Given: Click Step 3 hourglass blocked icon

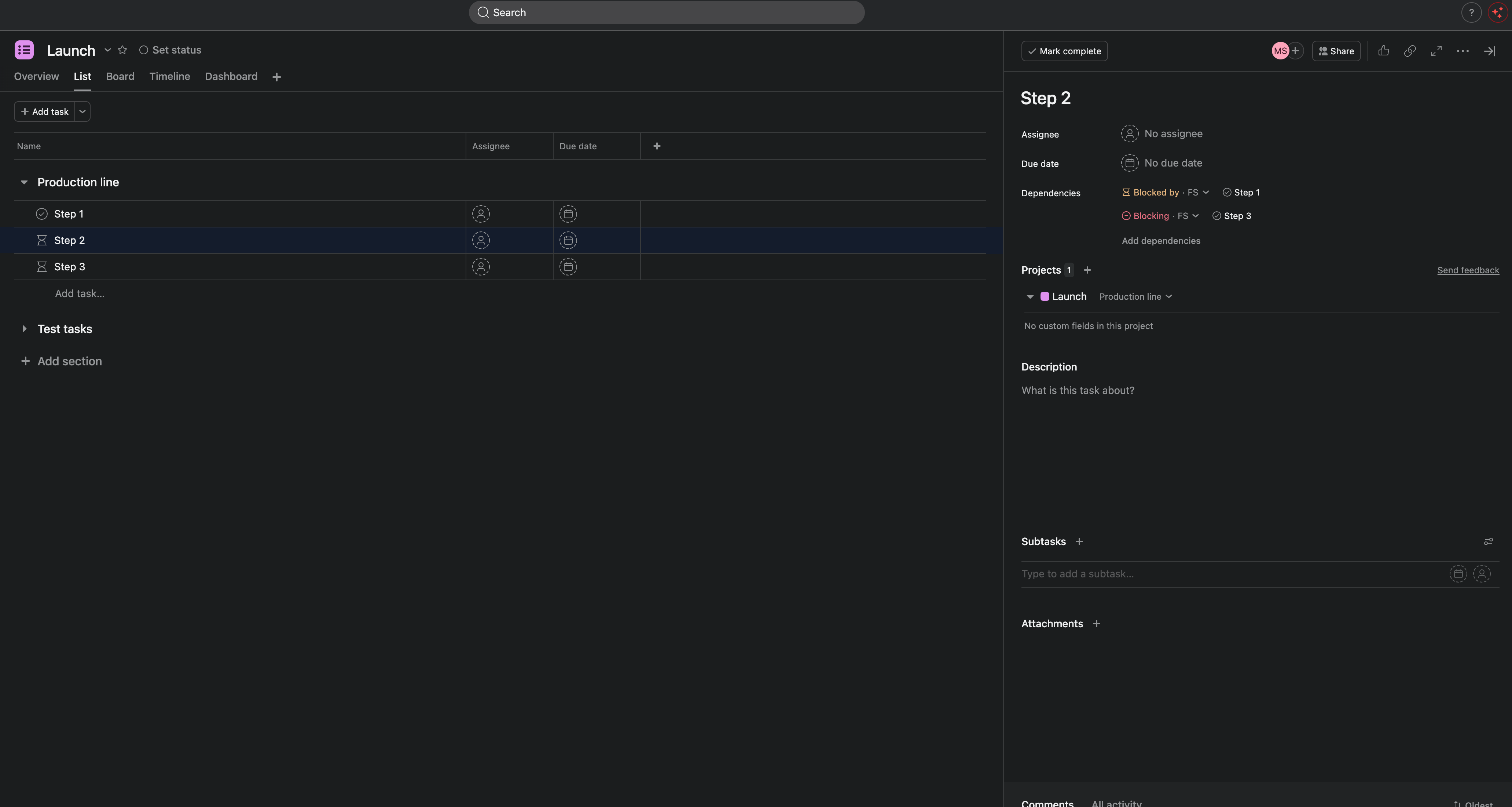Looking at the screenshot, I should coord(42,267).
